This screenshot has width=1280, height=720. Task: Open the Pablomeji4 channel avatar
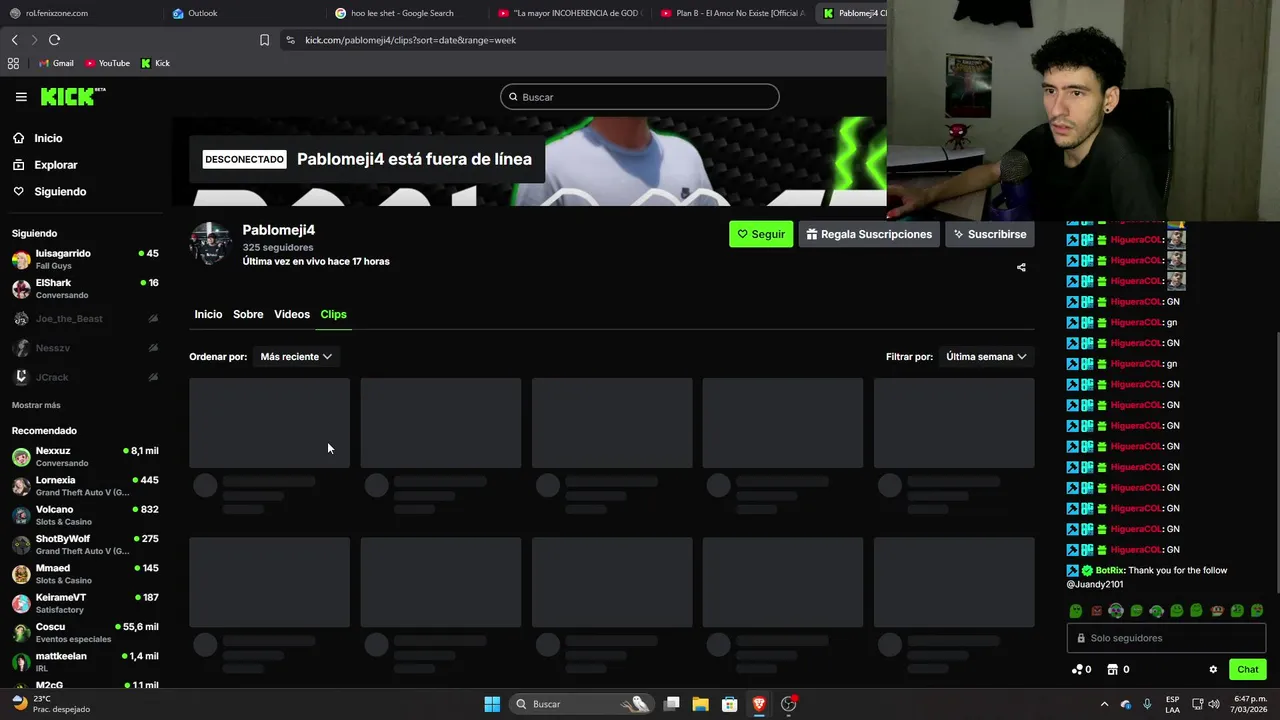pos(210,244)
